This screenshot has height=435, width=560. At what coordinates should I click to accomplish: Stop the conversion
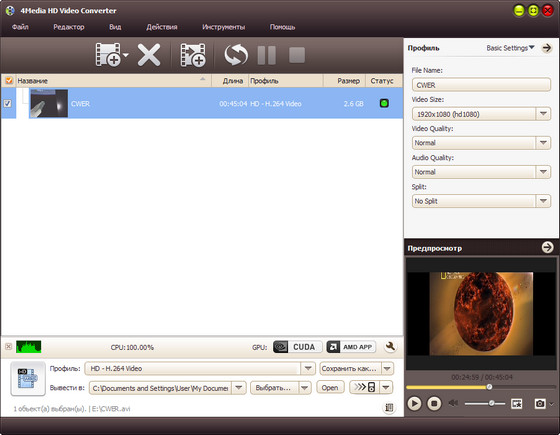[x=297, y=55]
